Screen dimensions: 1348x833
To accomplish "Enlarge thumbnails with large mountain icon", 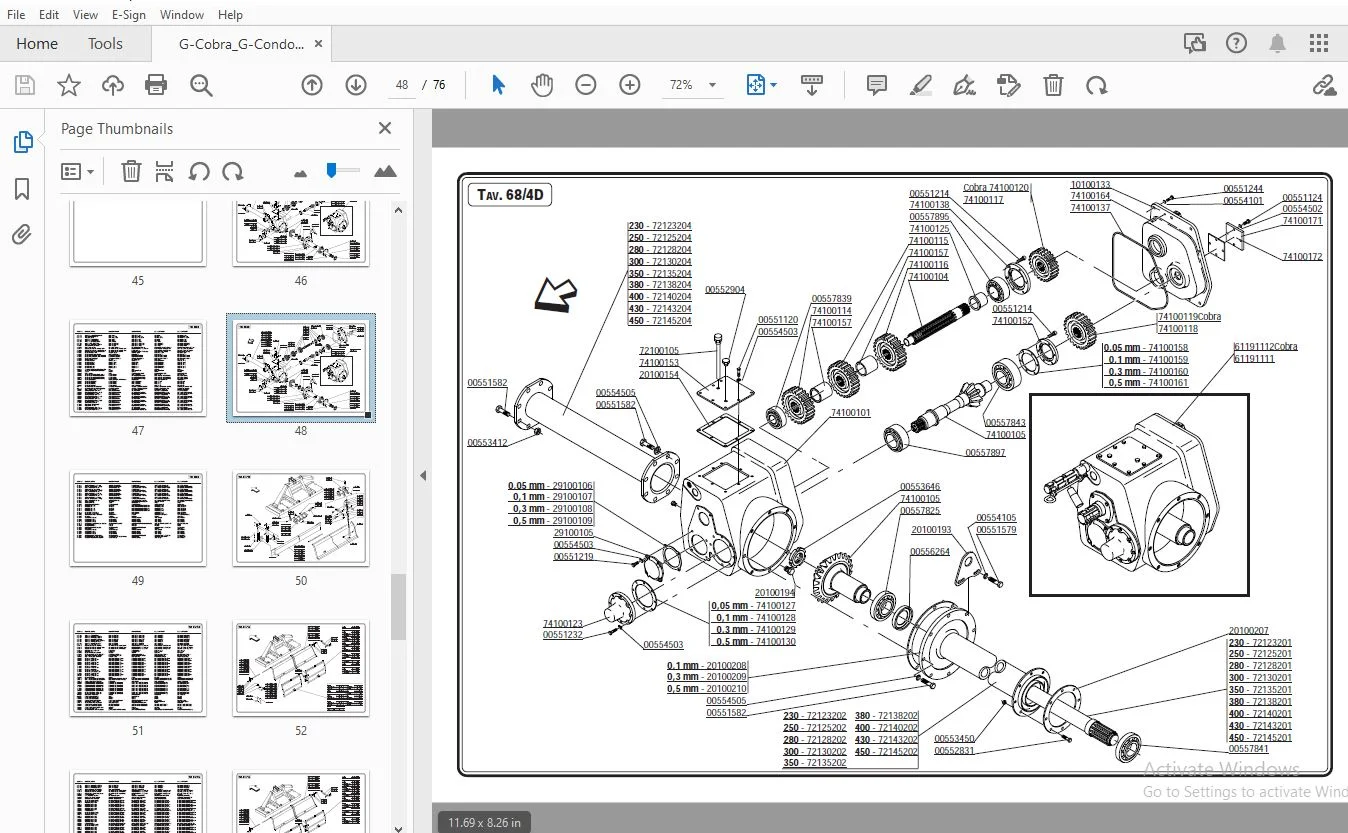I will [x=385, y=172].
